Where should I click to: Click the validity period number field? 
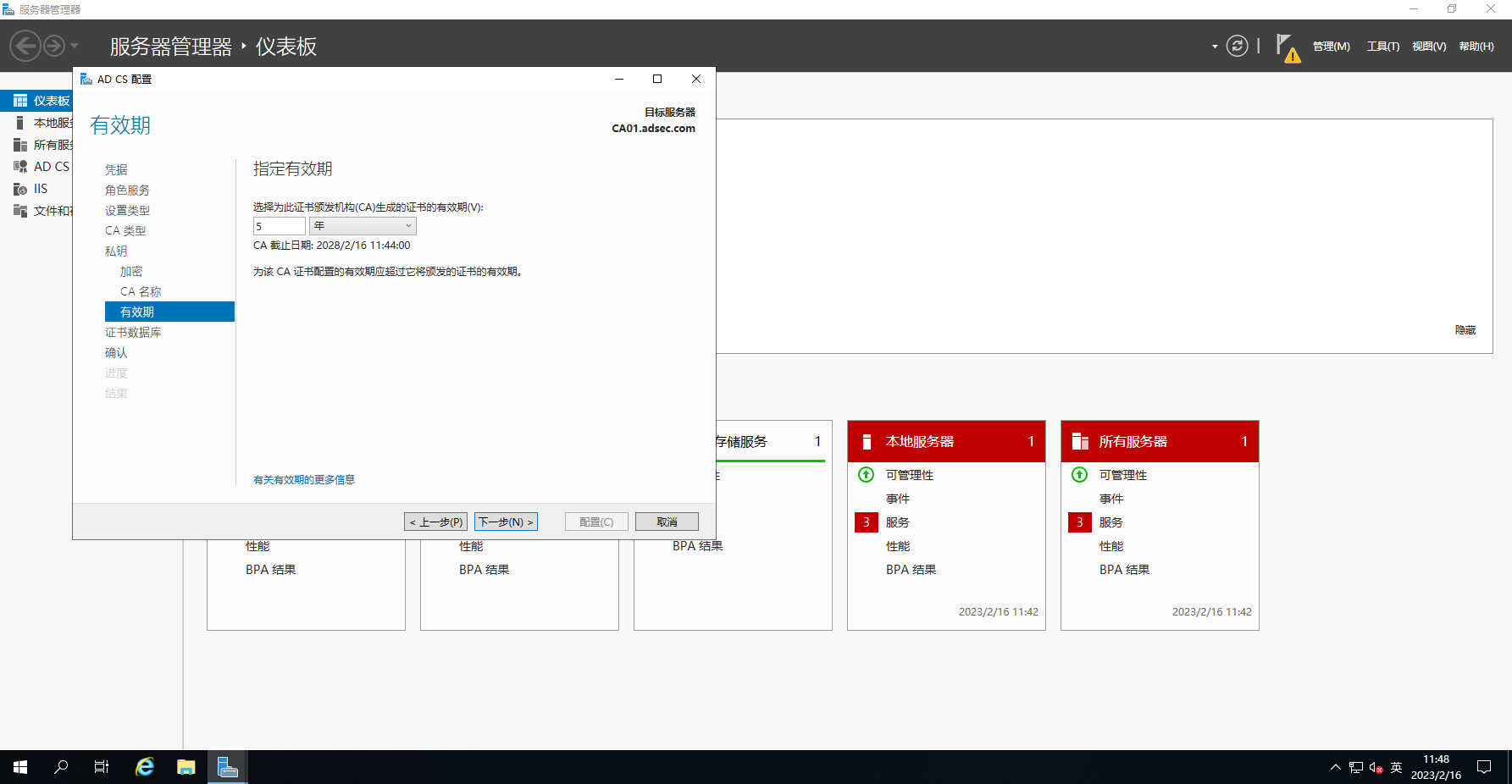[x=279, y=226]
